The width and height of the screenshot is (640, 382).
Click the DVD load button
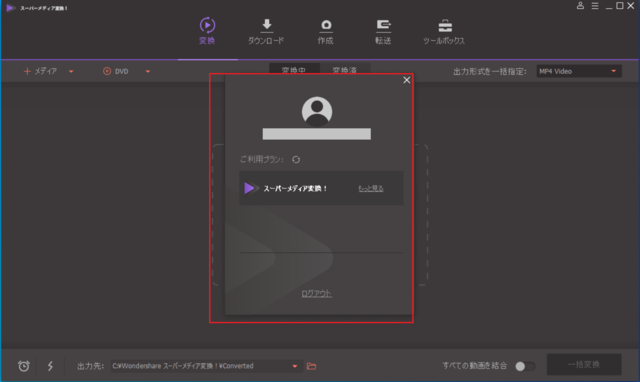[x=116, y=71]
